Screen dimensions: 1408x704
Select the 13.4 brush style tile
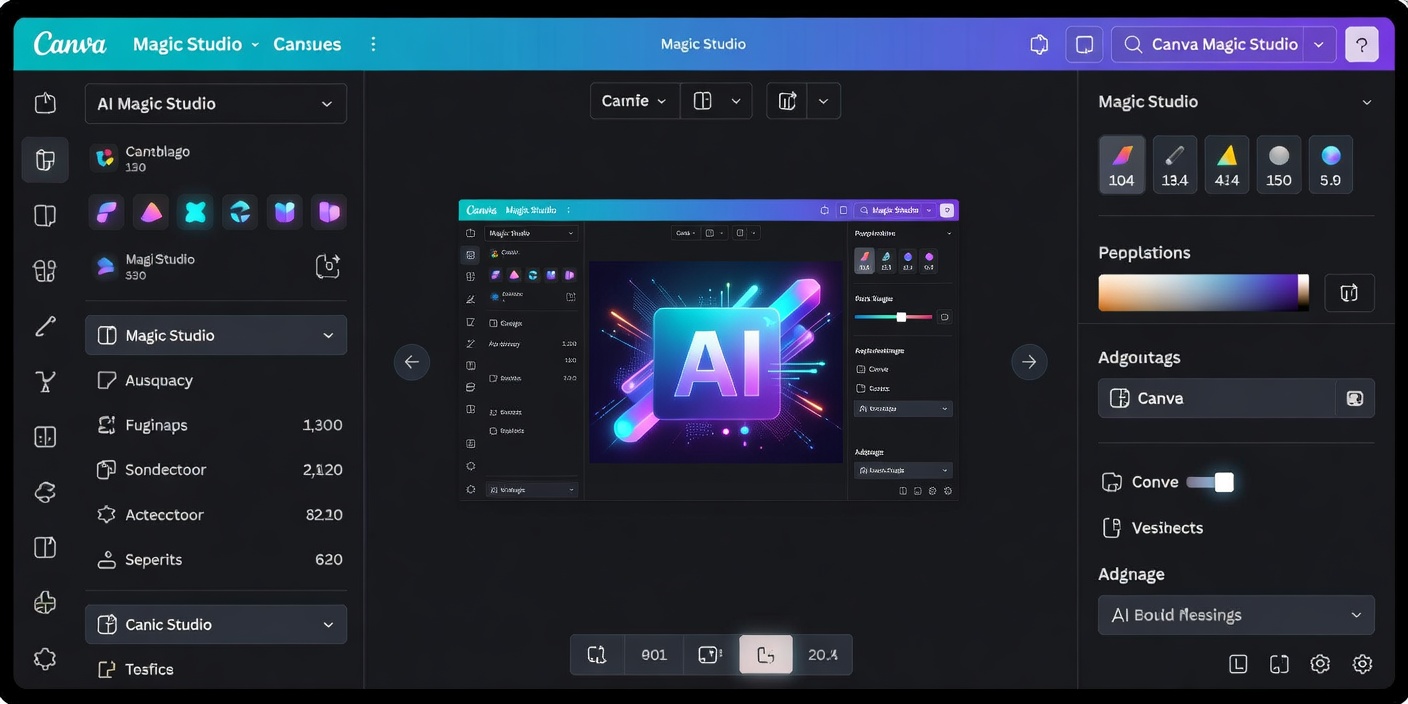[1175, 165]
